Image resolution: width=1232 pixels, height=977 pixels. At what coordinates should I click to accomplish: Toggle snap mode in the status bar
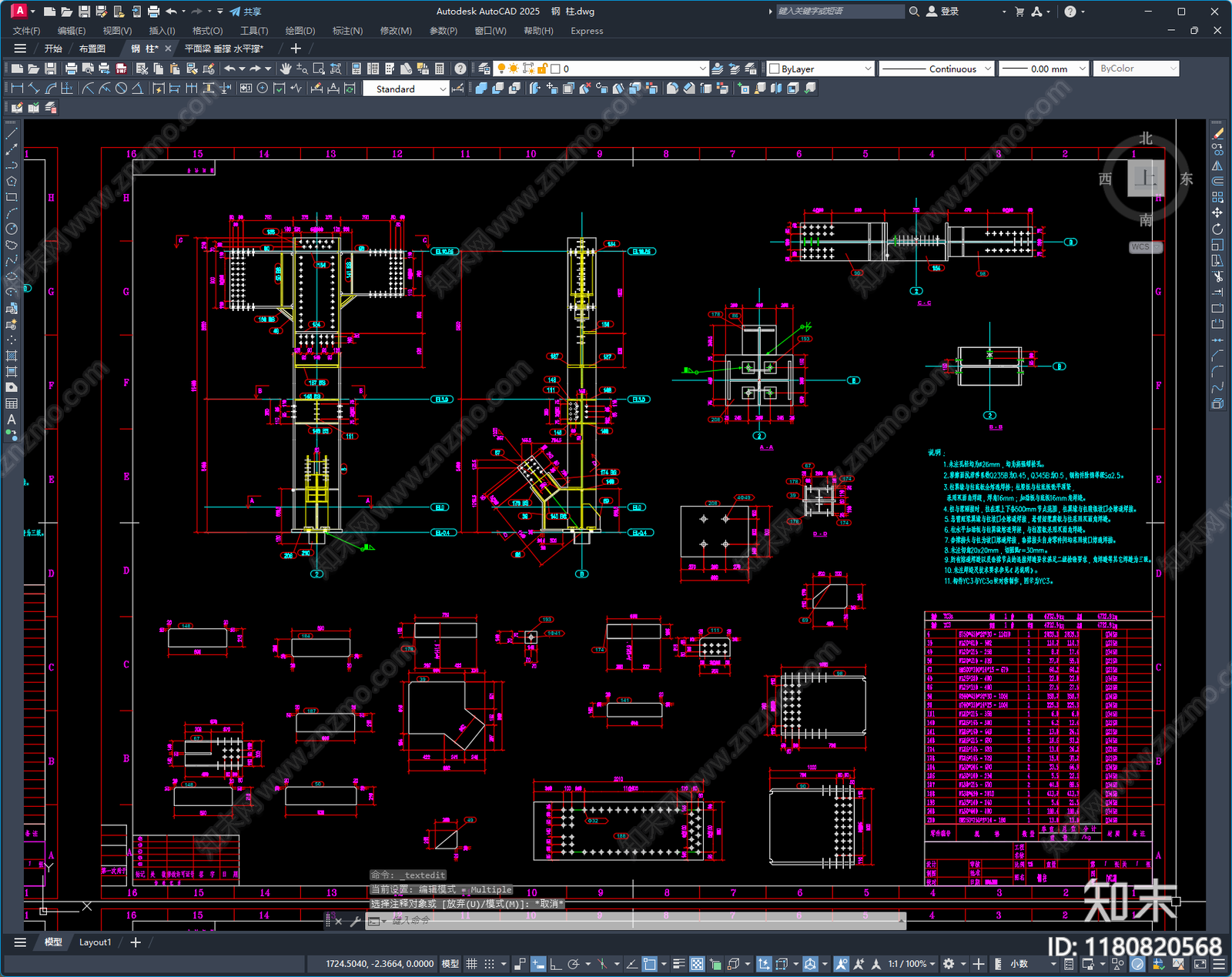point(490,964)
